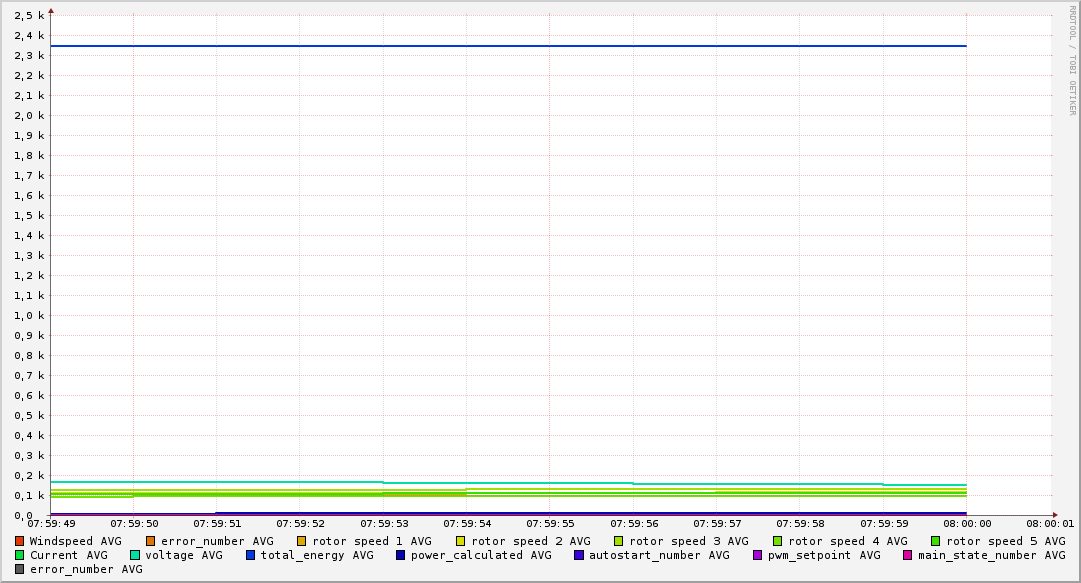Image resolution: width=1081 pixels, height=583 pixels.
Task: Select the green Current AVG swatch
Action: [19, 555]
